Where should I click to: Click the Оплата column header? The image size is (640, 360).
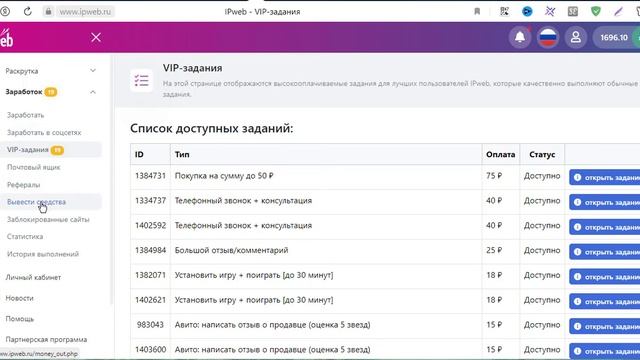click(500, 154)
